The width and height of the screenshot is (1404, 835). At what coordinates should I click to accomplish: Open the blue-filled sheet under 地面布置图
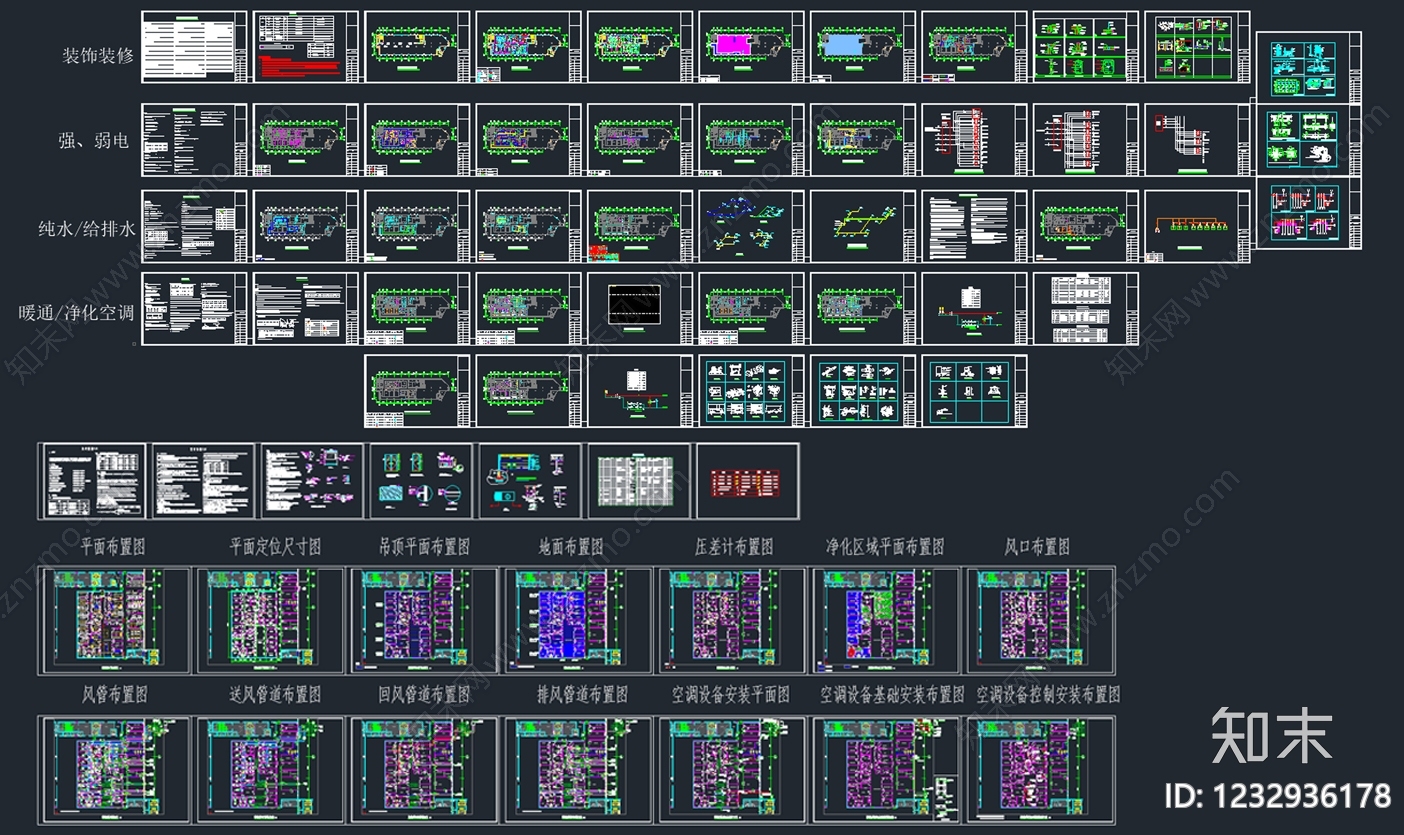pos(577,619)
